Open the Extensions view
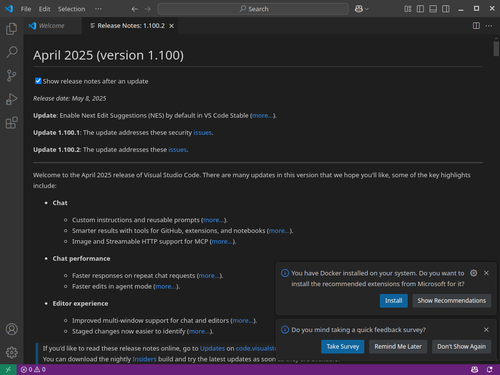Viewport: 500px width, 375px height. point(12,123)
